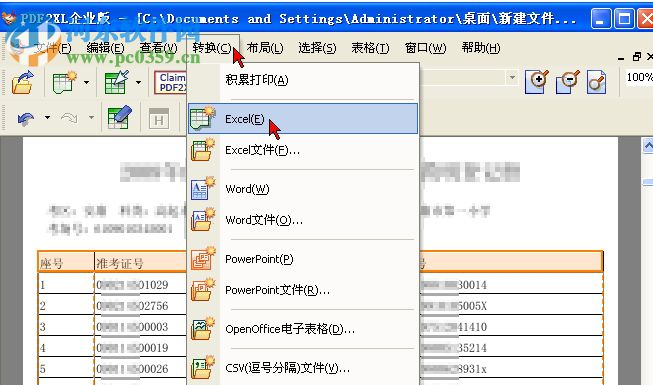The width and height of the screenshot is (653, 385).
Task: Click the Word file folder icon in menu
Action: point(203,220)
